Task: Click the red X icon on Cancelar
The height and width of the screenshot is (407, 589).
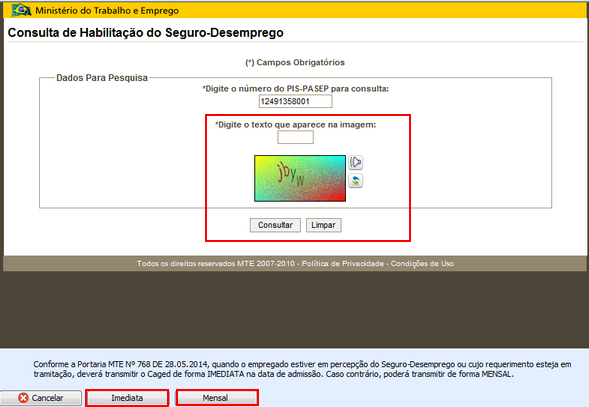Action: [x=23, y=398]
